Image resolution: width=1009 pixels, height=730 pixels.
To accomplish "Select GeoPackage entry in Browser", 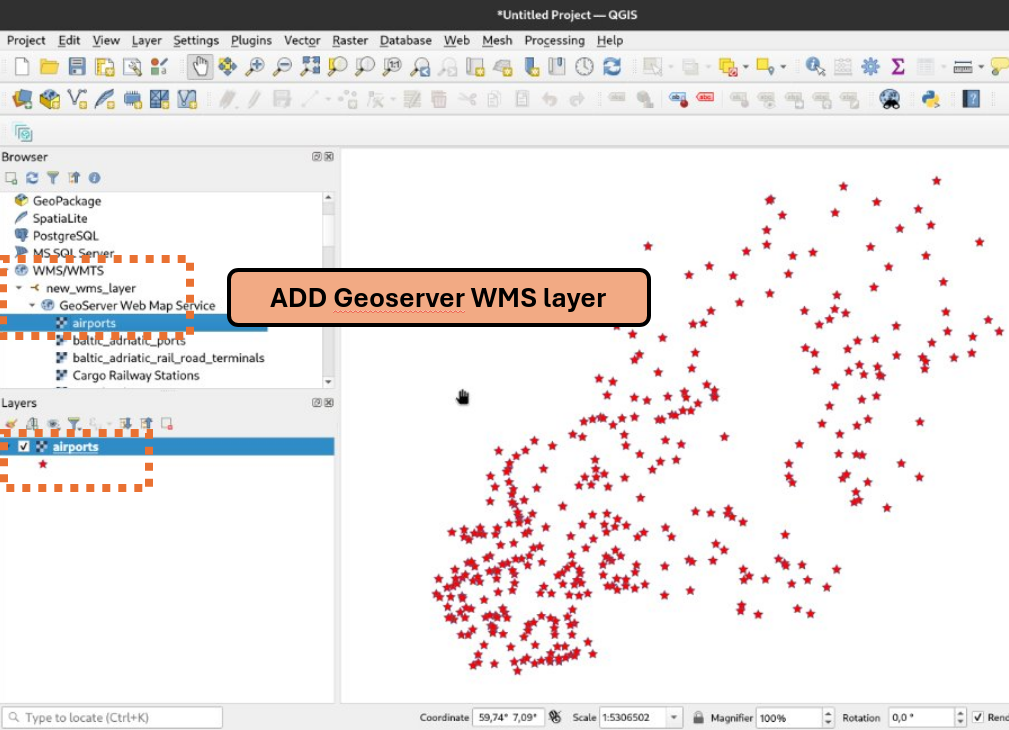I will coord(67,201).
